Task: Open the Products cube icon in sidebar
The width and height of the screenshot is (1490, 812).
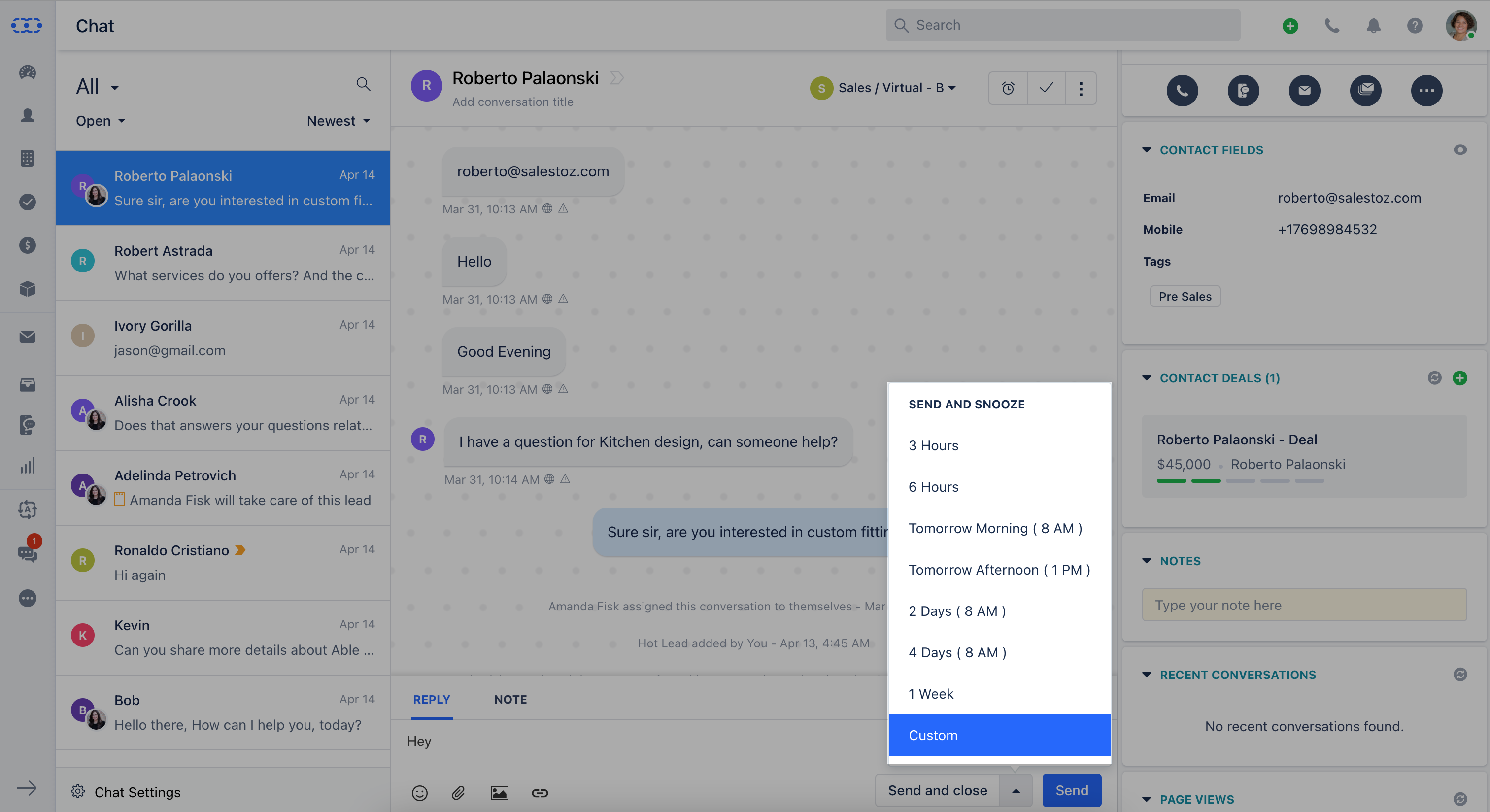Action: pyautogui.click(x=27, y=289)
